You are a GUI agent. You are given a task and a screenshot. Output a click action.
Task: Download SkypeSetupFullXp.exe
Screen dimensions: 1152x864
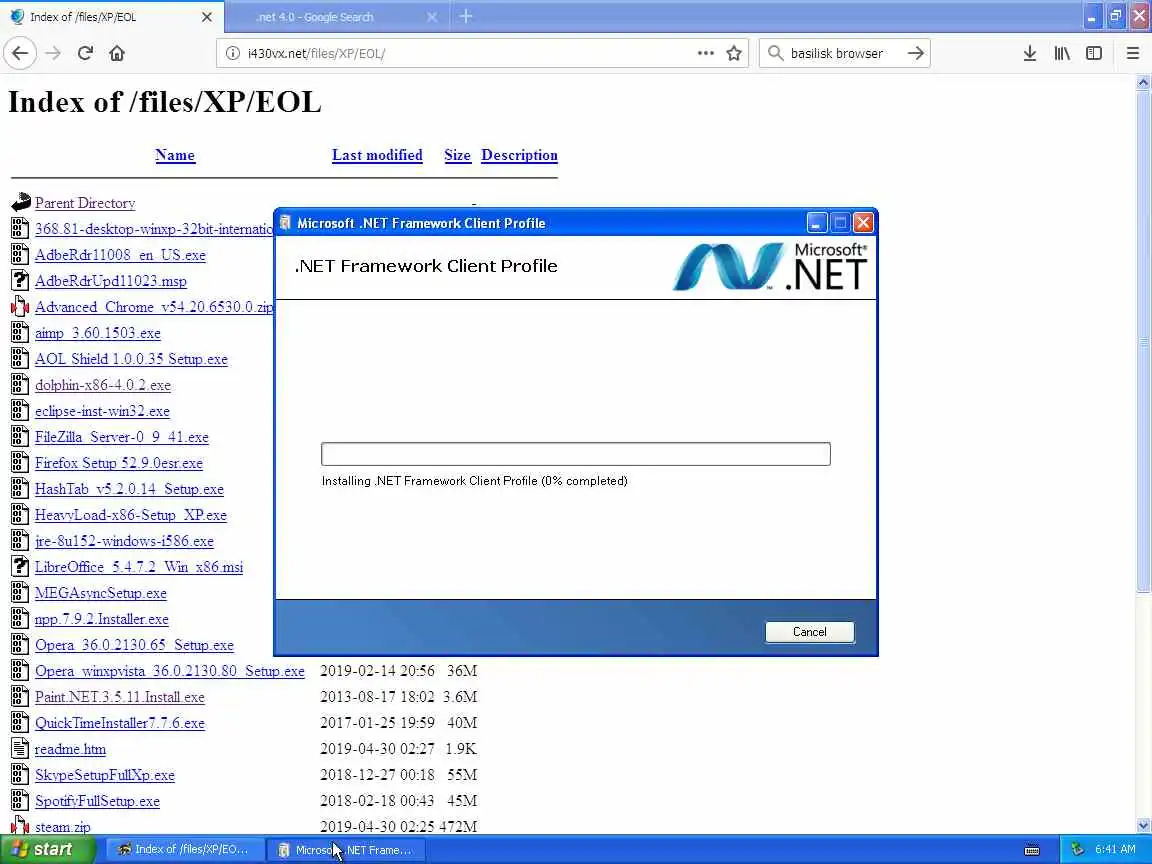(x=105, y=775)
